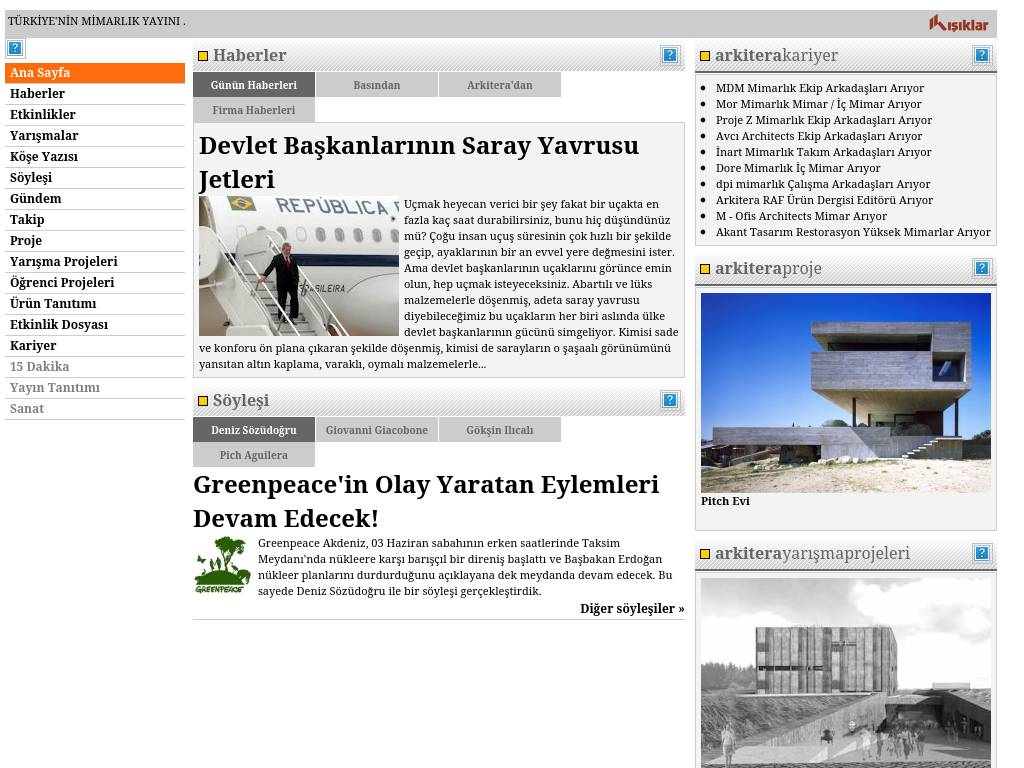Open Gündem in sidebar menu
Image resolution: width=1024 pixels, height=768 pixels.
[95, 198]
